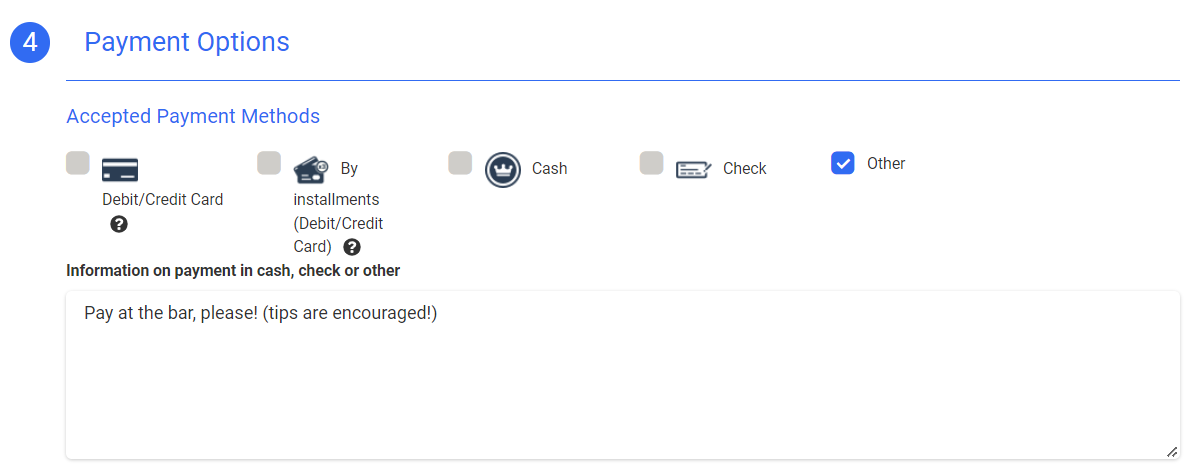The width and height of the screenshot is (1193, 466).
Task: Click the Cash text label
Action: coord(550,169)
